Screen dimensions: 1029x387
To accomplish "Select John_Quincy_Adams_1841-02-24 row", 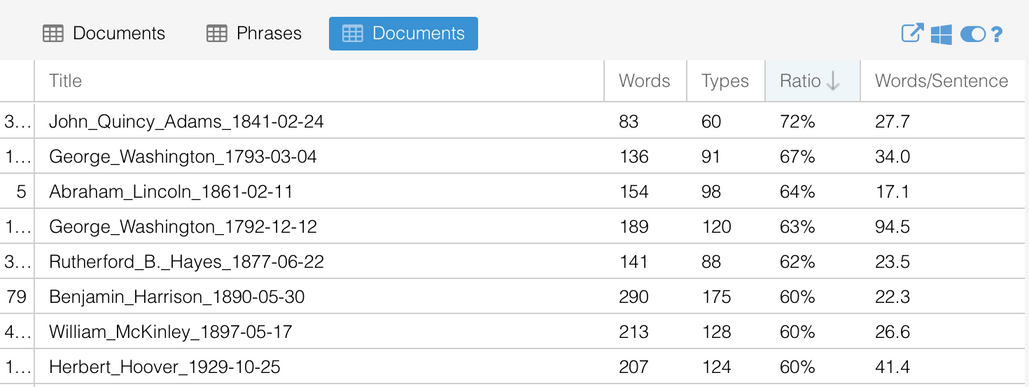I will 512,121.
